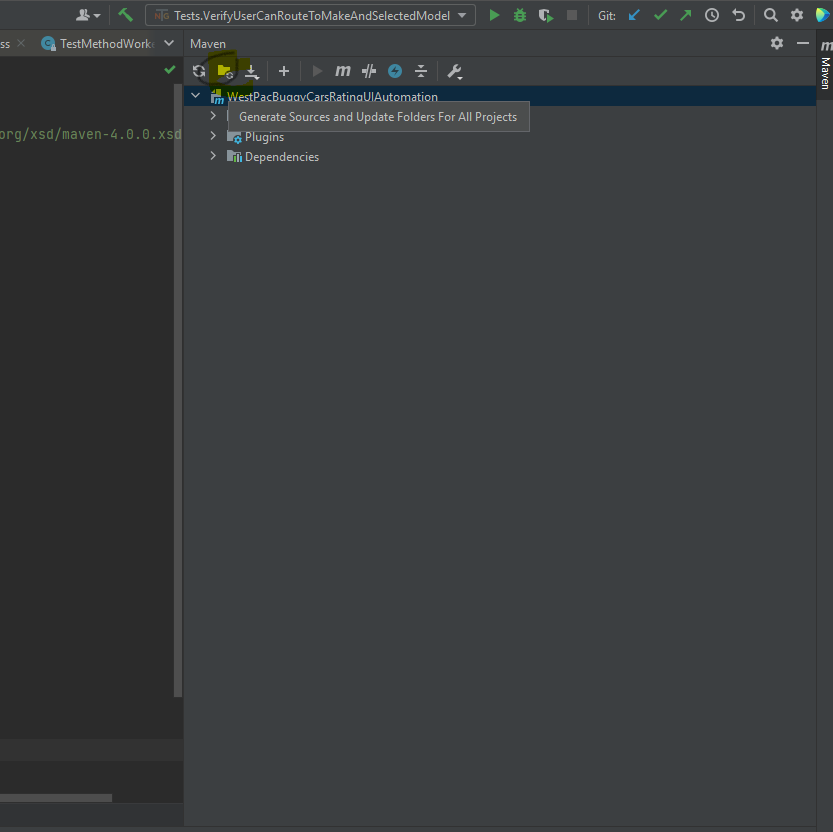Show Git history clock icon
The width and height of the screenshot is (833, 832).
coord(712,15)
